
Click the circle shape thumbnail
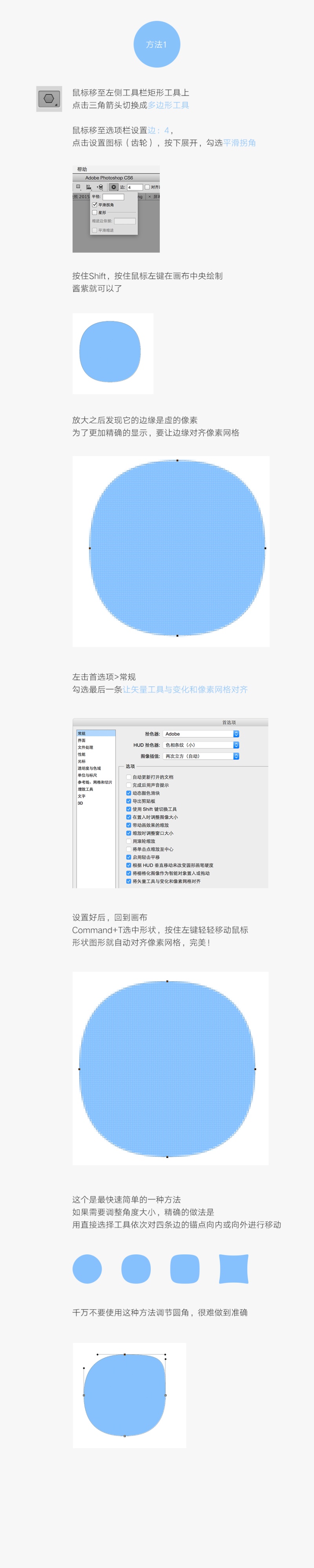tap(87, 1269)
